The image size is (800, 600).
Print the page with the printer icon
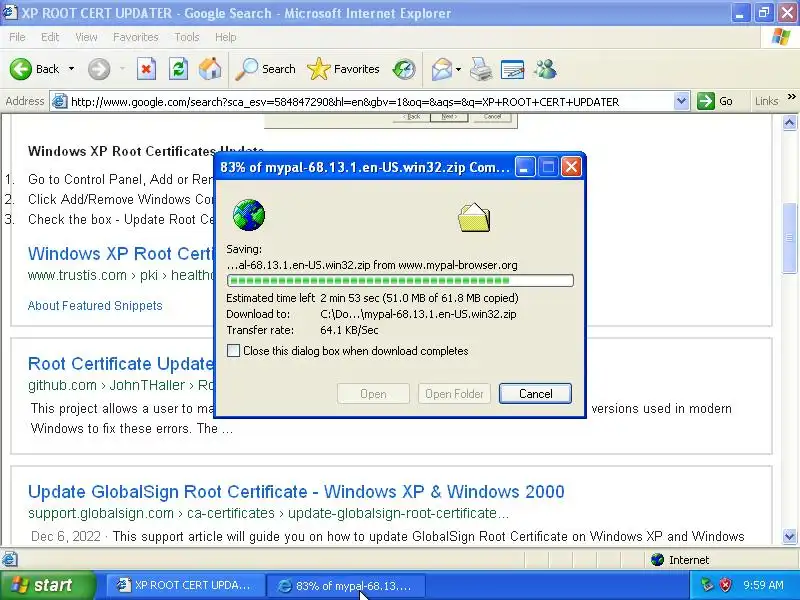(x=481, y=69)
